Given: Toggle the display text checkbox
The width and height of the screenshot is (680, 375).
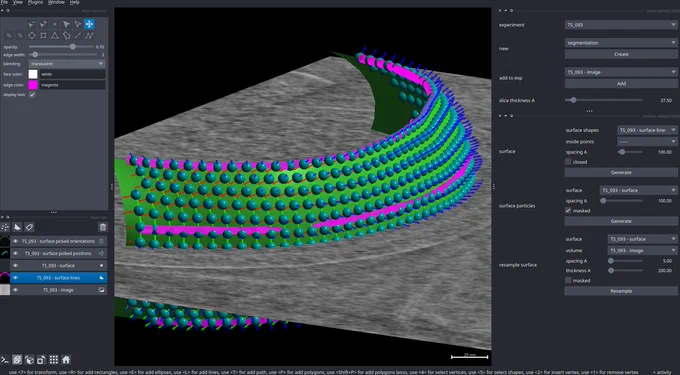Looking at the screenshot, I should click(x=32, y=95).
